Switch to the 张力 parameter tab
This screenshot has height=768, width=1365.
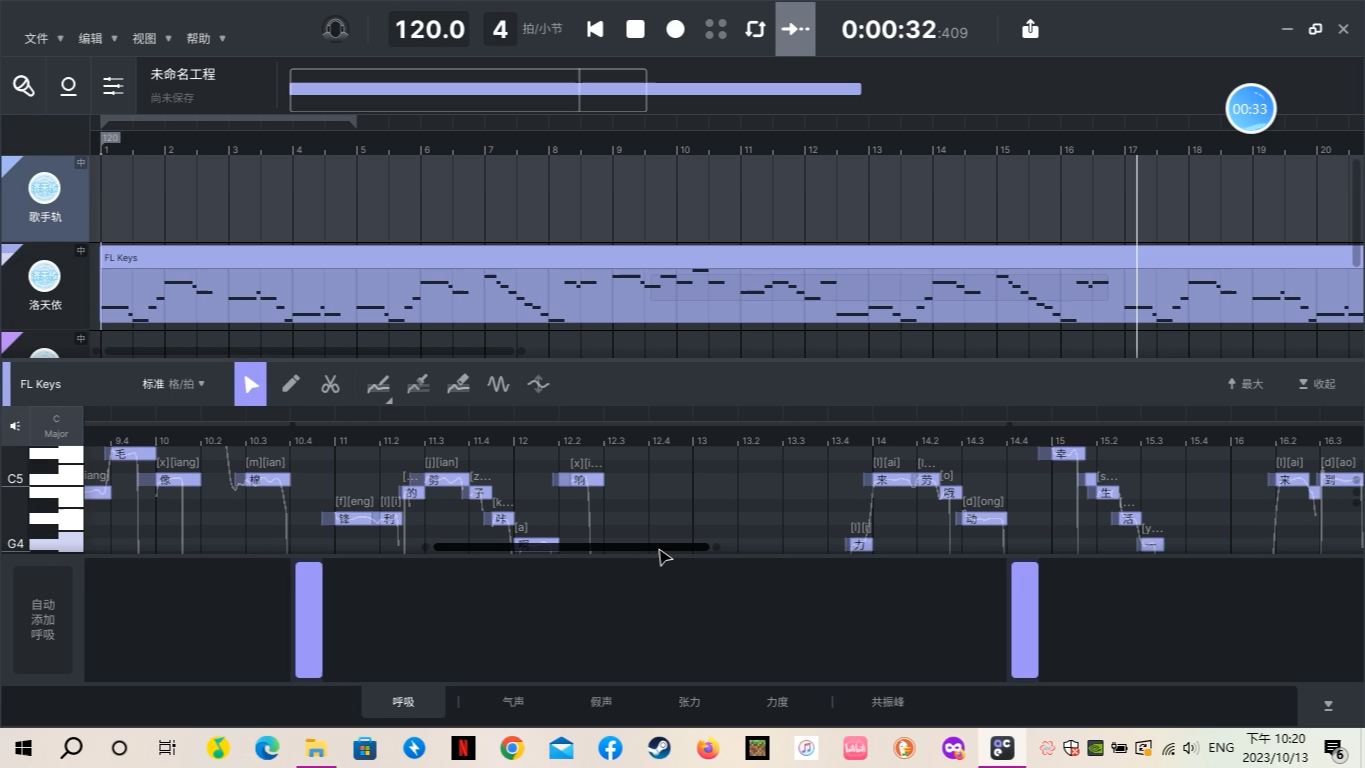pyautogui.click(x=689, y=702)
